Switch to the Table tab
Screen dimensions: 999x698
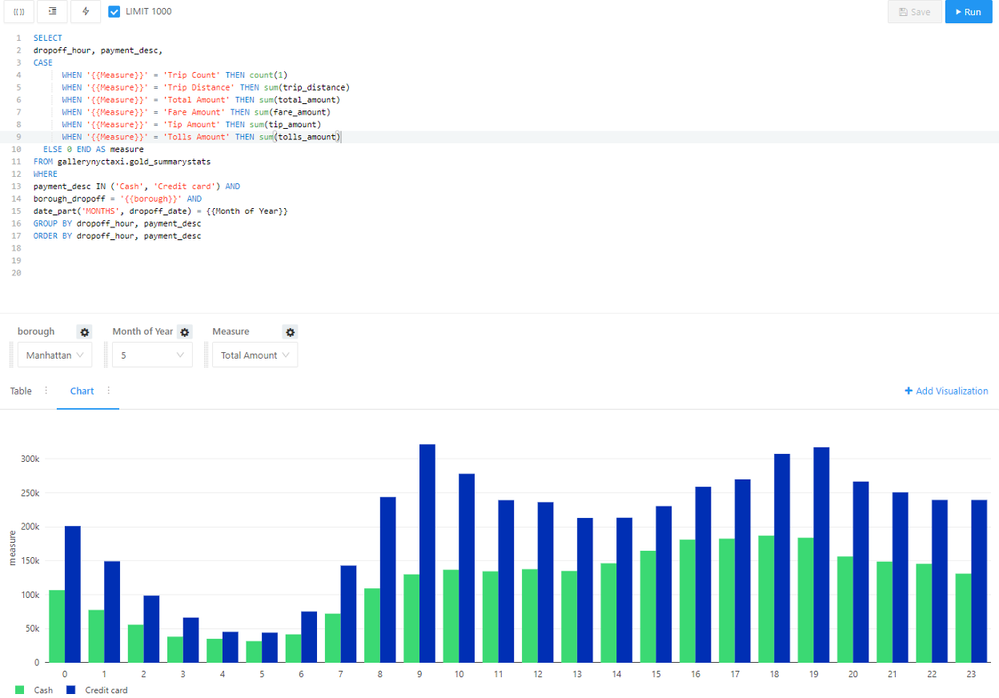pyautogui.click(x=21, y=390)
